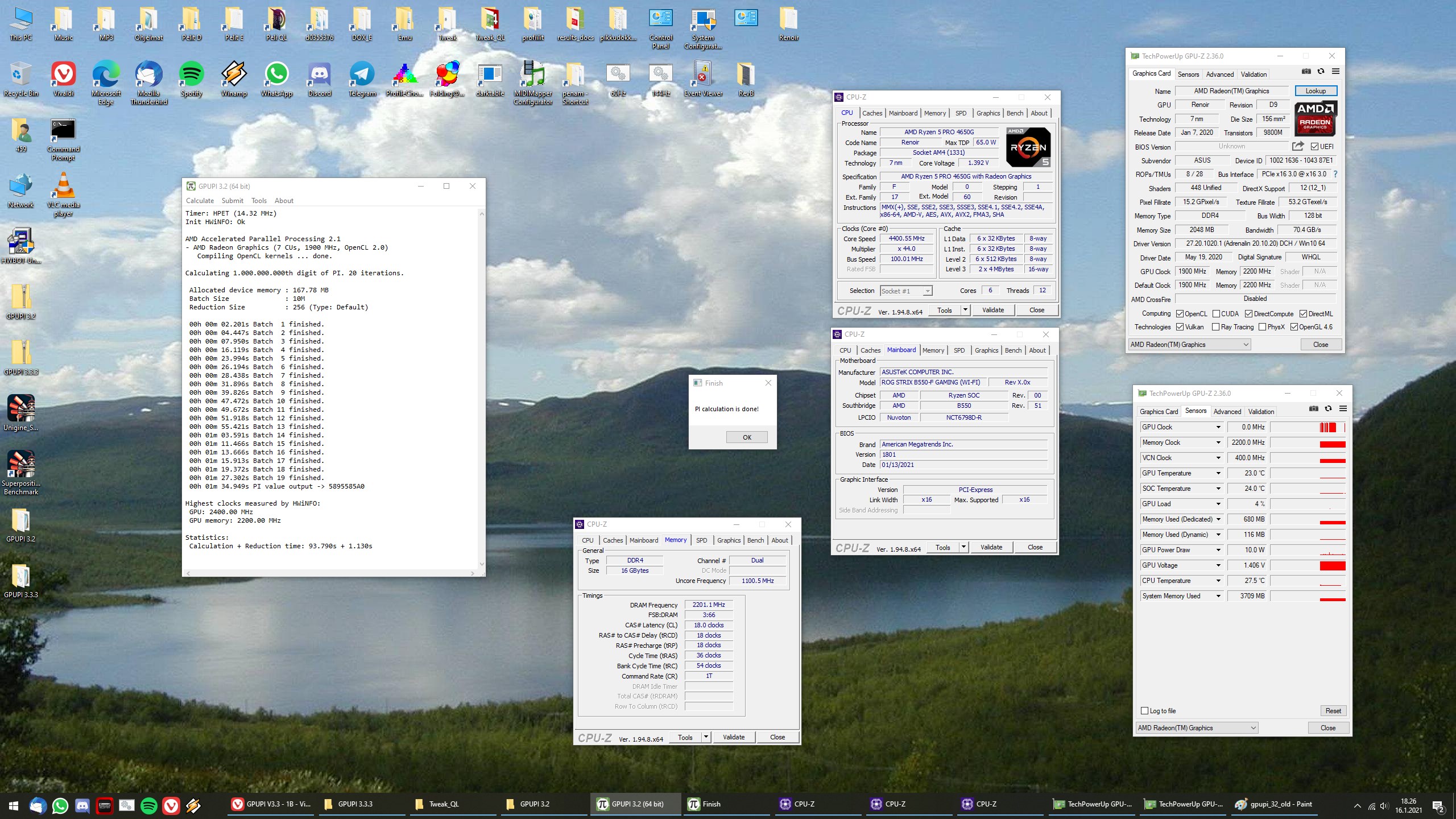Click Reset button in GPU-Z Sensors
1456x819 pixels.
[1333, 711]
